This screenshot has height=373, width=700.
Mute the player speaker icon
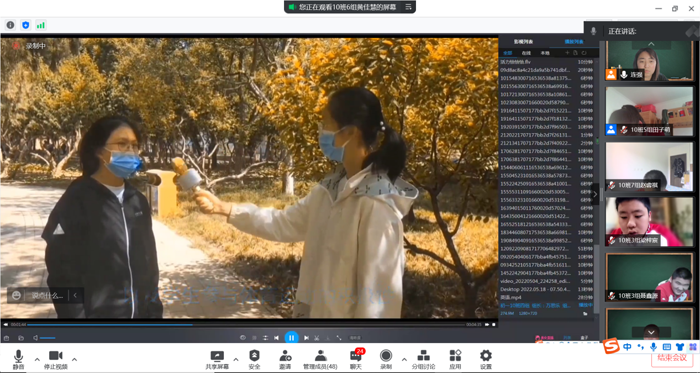click(x=35, y=338)
